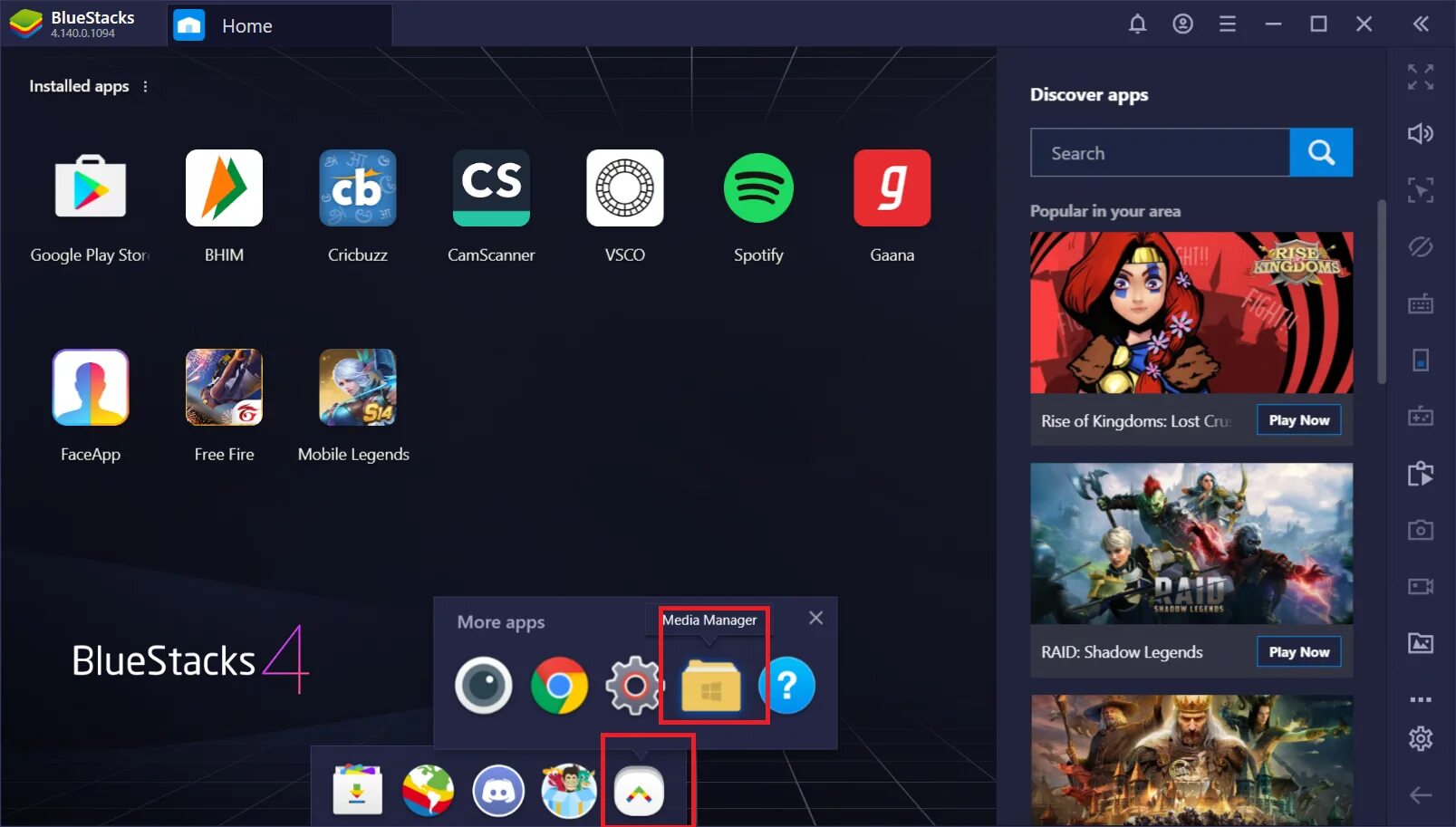Open the cartoon character dock icon

[x=569, y=791]
